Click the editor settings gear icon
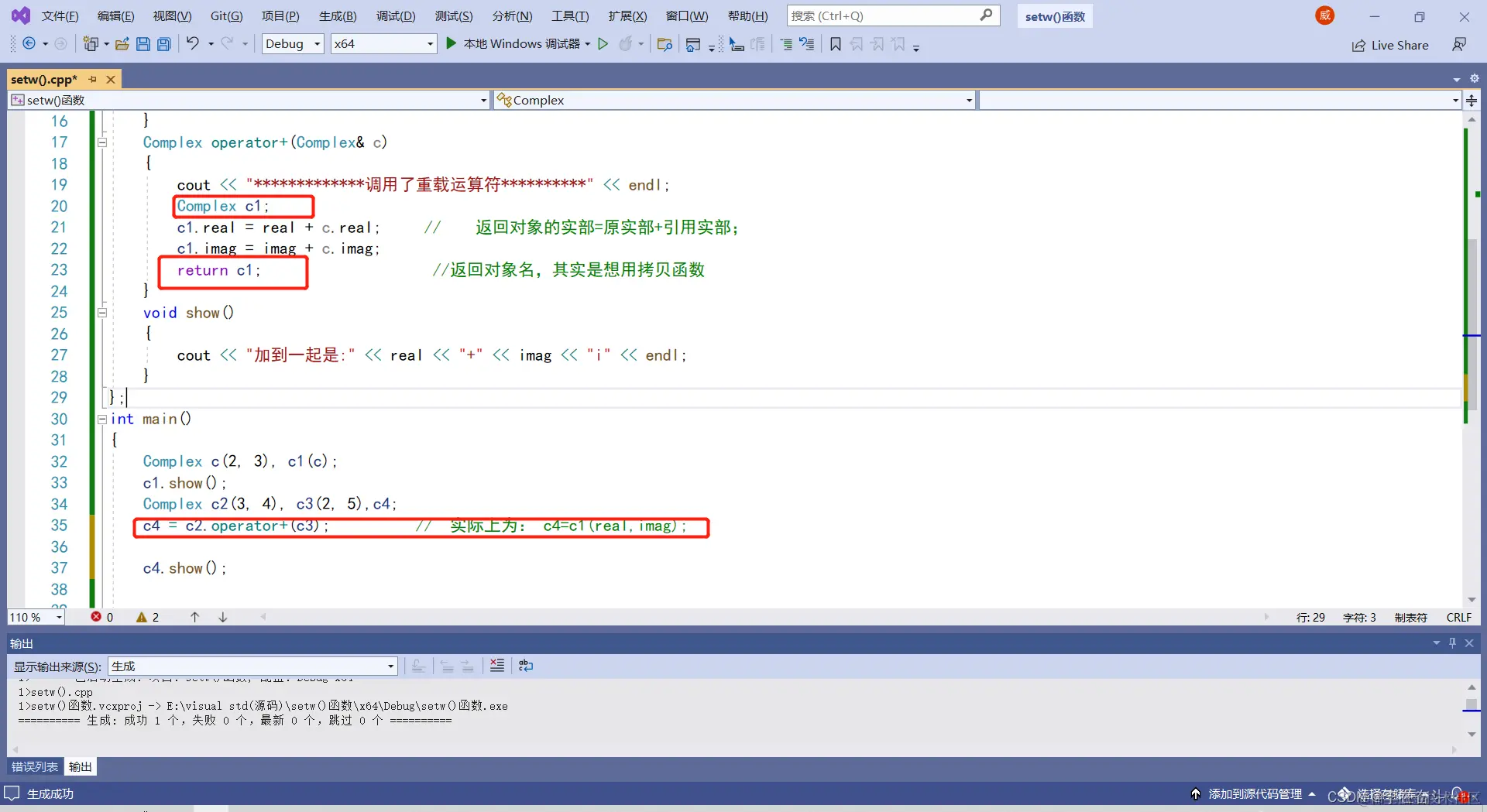This screenshot has width=1487, height=812. coord(1475,78)
